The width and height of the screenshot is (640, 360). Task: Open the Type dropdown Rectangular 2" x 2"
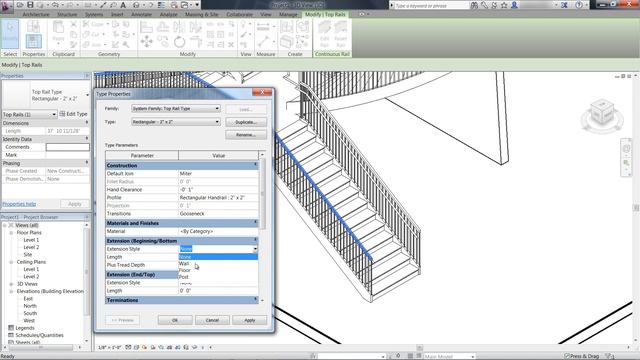pos(176,122)
